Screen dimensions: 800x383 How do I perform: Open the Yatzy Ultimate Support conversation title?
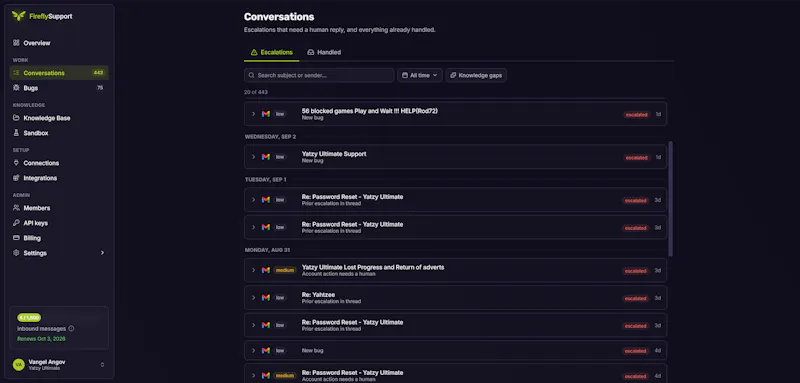[x=334, y=154]
